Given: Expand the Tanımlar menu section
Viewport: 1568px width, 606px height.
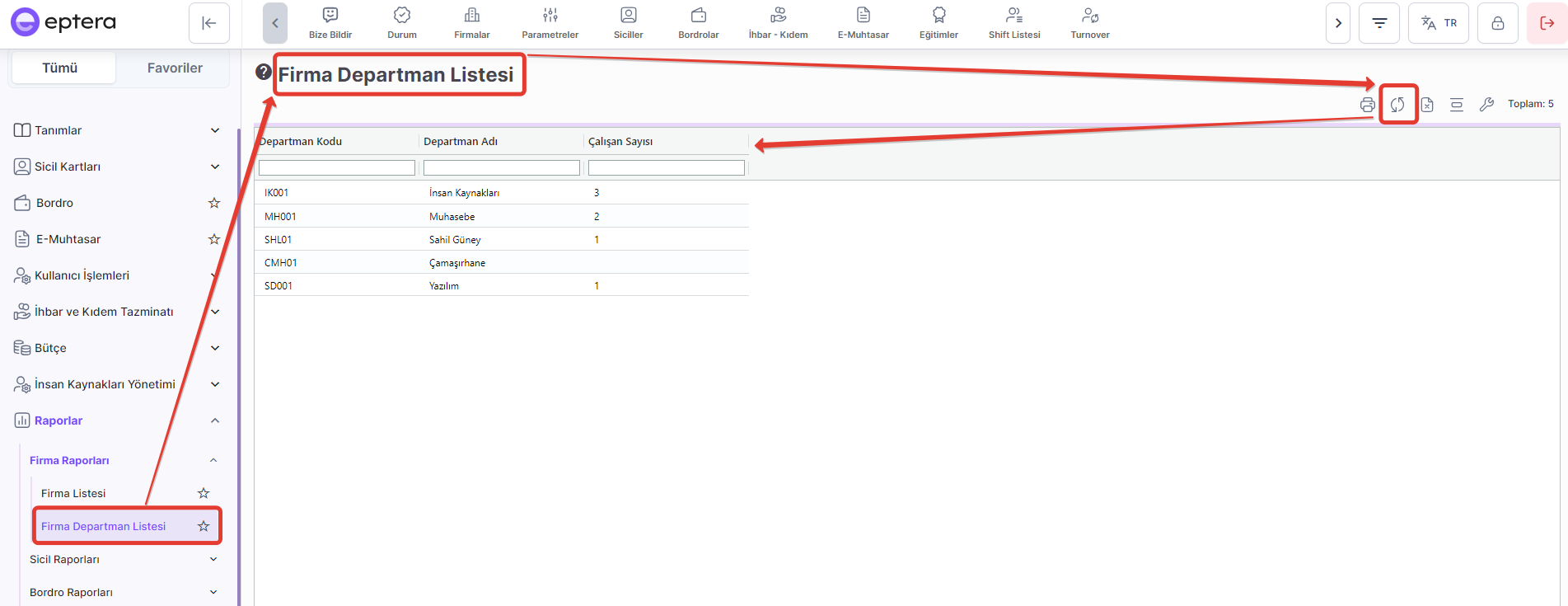Looking at the screenshot, I should pyautogui.click(x=214, y=130).
